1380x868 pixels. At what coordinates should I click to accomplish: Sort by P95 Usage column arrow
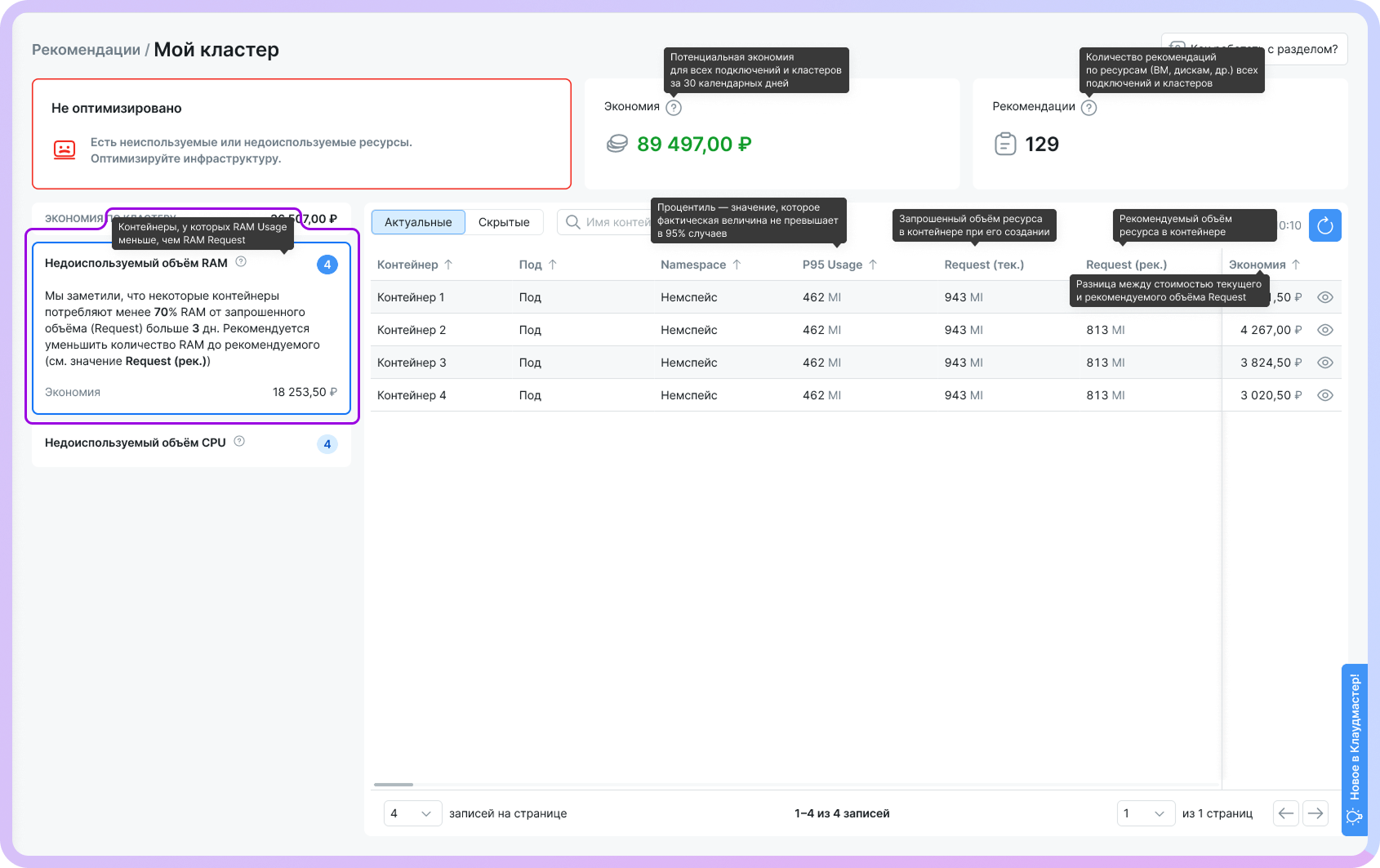(x=873, y=265)
